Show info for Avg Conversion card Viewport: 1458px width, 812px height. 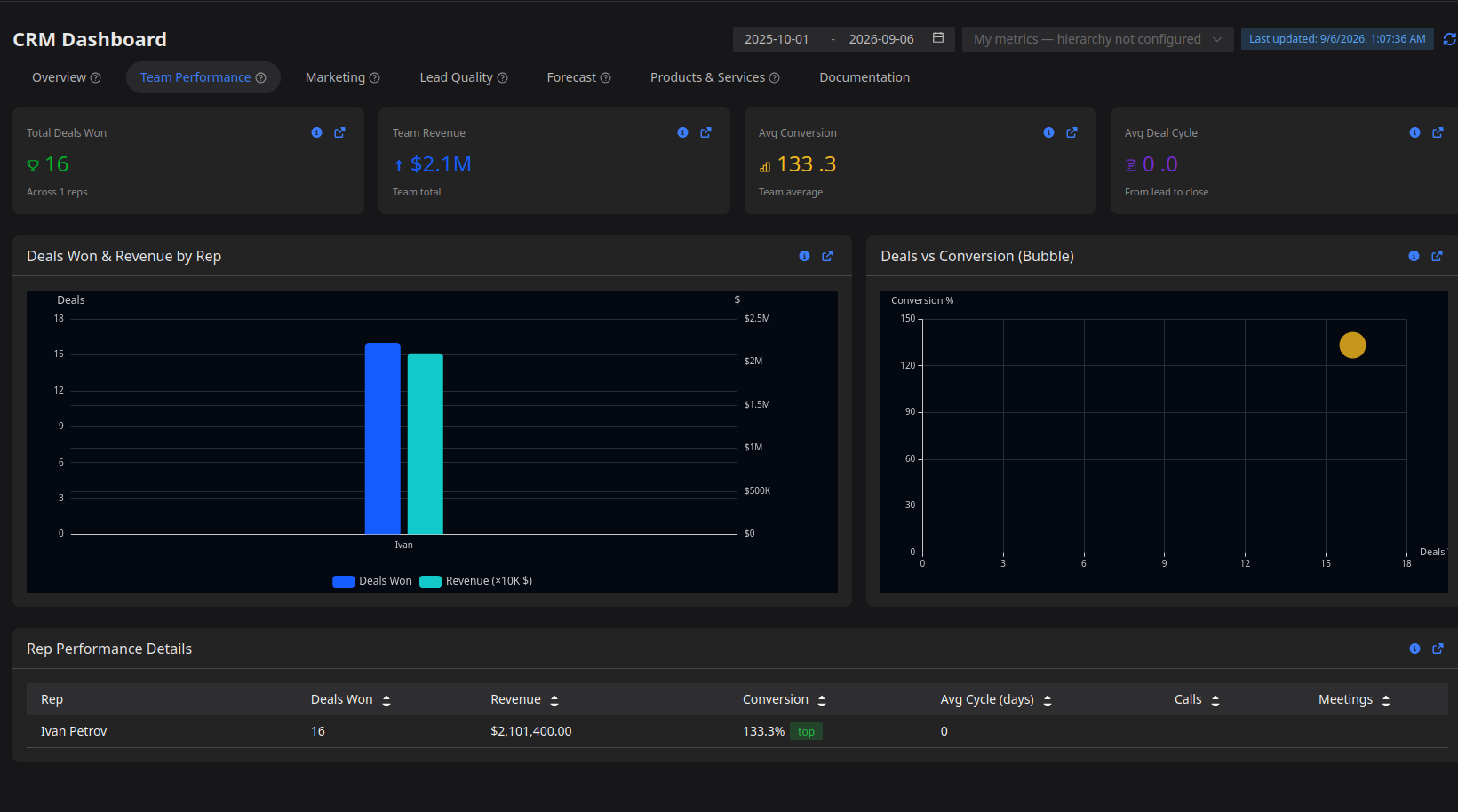pos(1048,132)
